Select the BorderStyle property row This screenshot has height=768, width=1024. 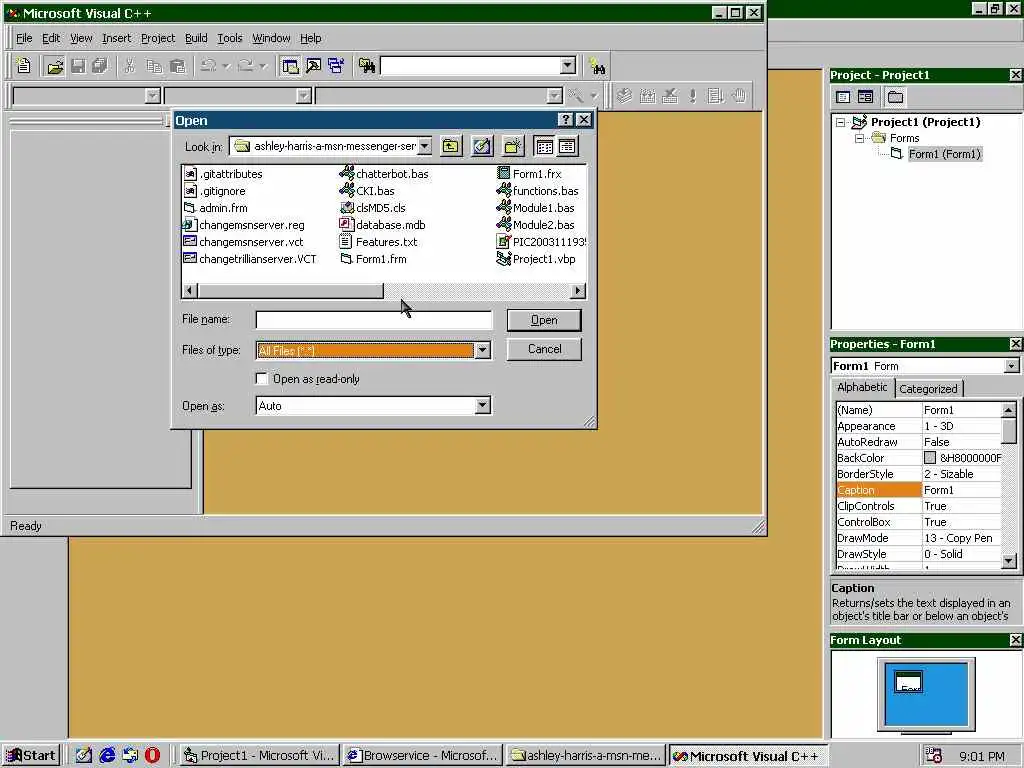(x=918, y=474)
